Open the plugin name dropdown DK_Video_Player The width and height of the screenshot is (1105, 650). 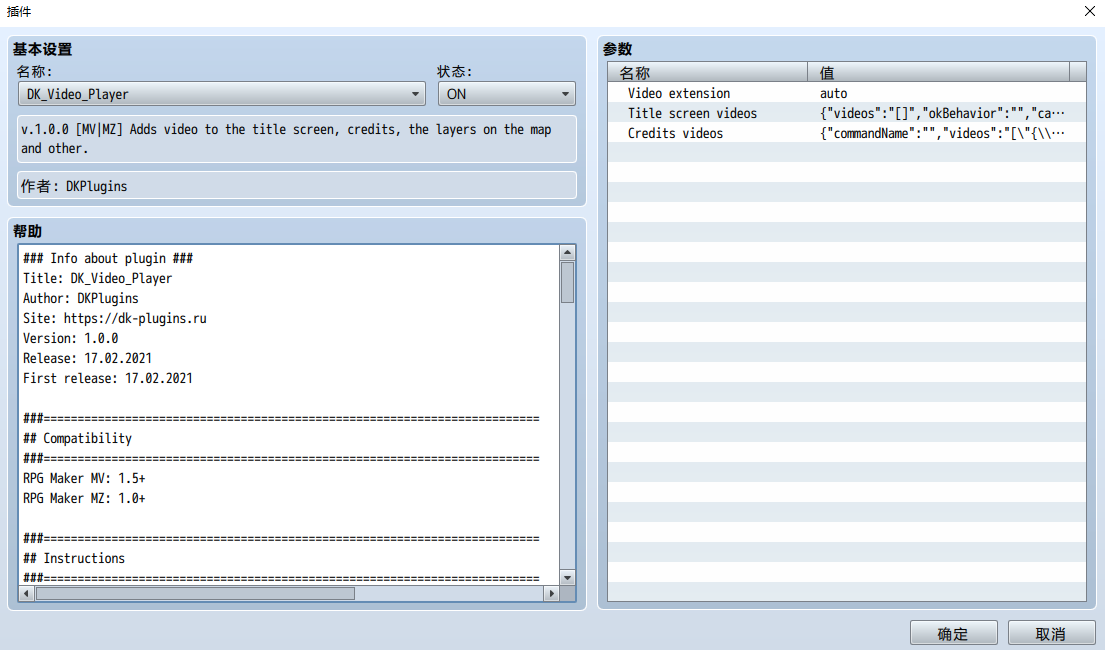tap(221, 94)
